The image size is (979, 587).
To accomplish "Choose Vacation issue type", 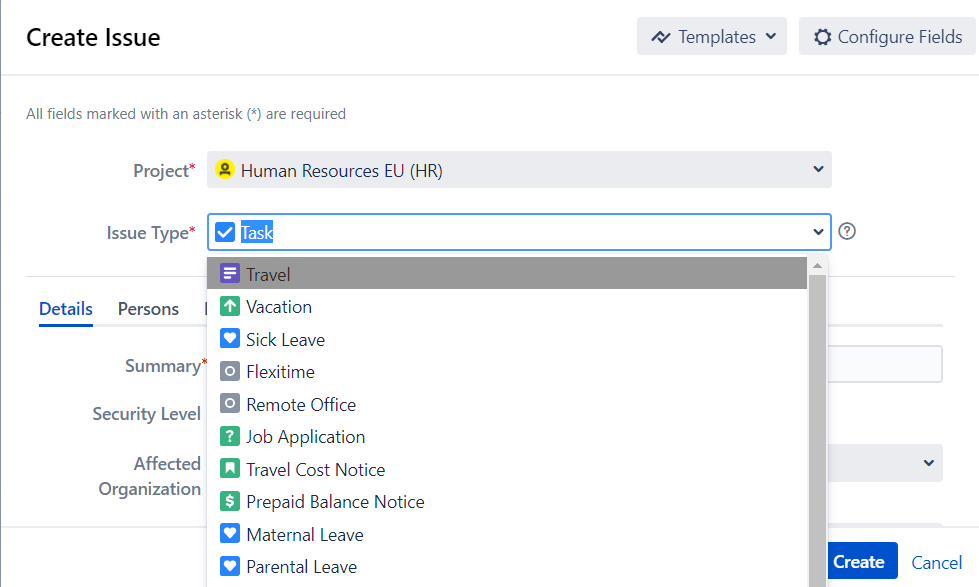I will click(507, 307).
